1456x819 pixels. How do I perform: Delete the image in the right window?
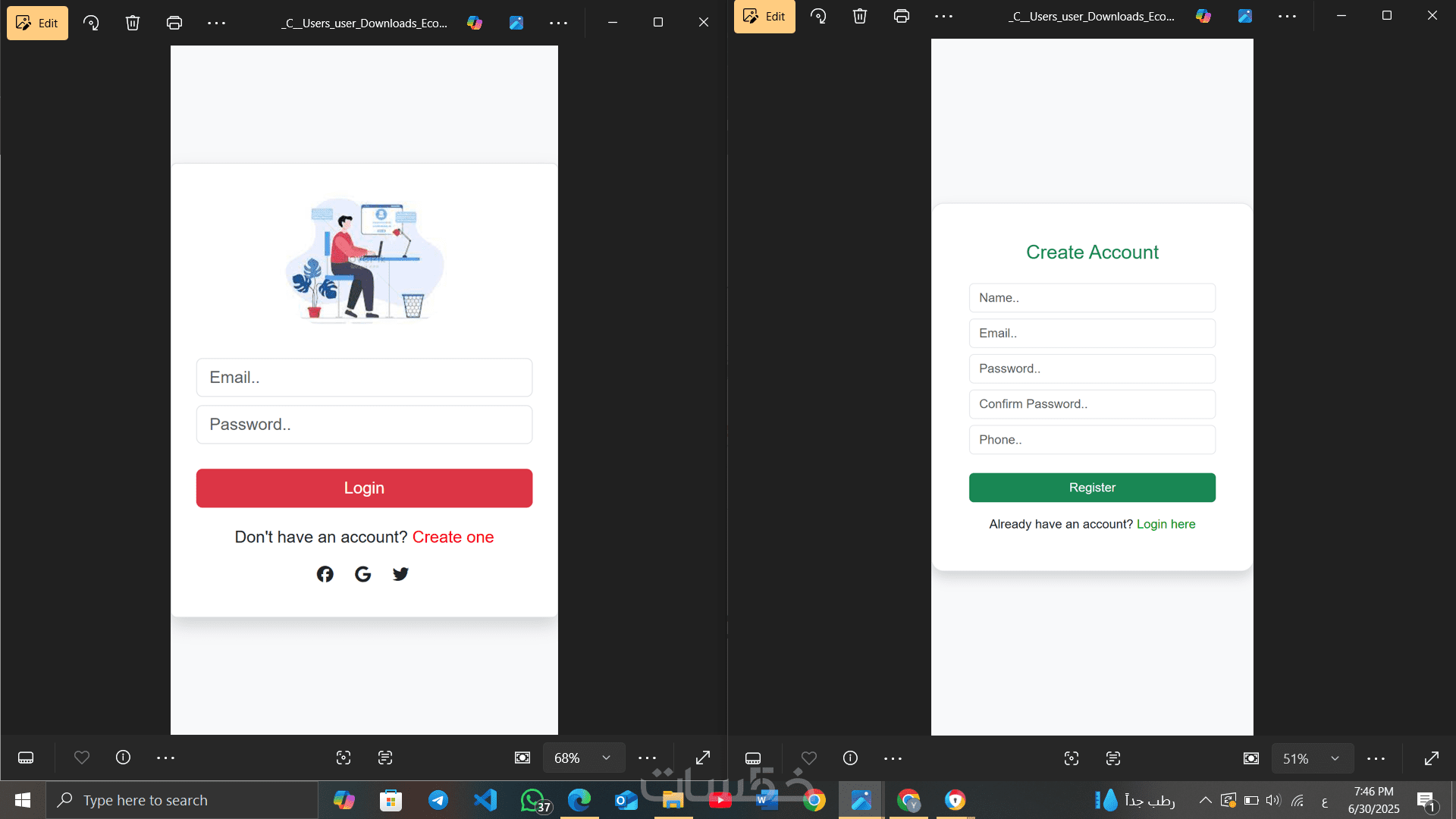coord(859,16)
